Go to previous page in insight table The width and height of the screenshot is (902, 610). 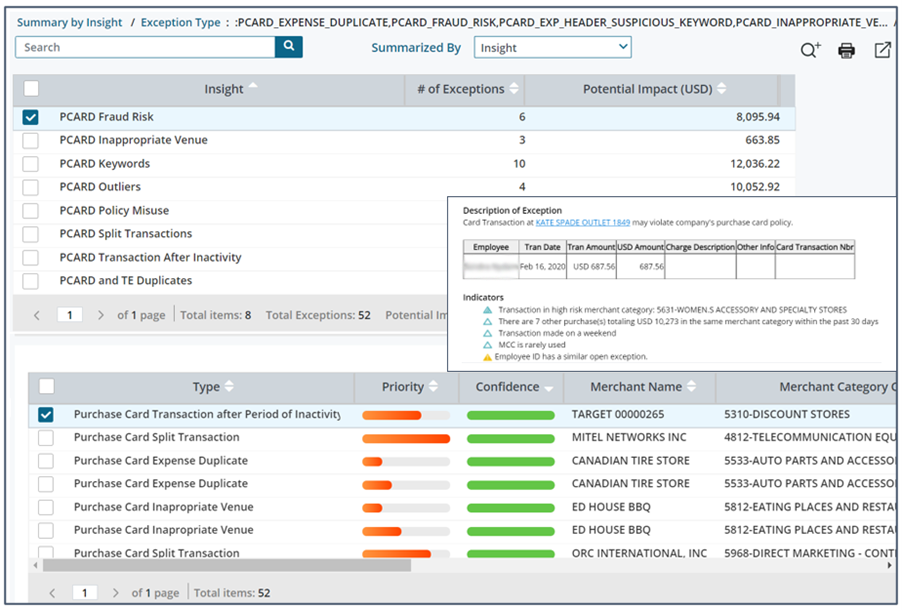37,315
